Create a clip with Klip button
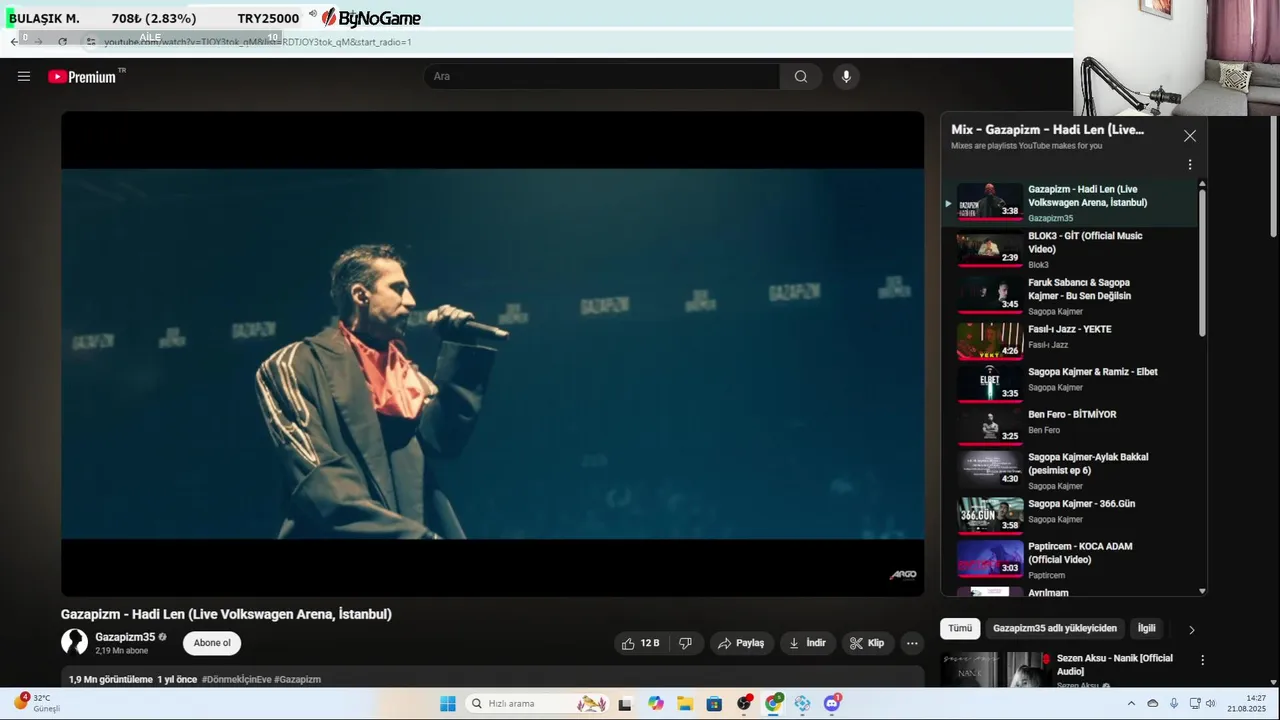Image resolution: width=1280 pixels, height=720 pixels. coord(867,643)
